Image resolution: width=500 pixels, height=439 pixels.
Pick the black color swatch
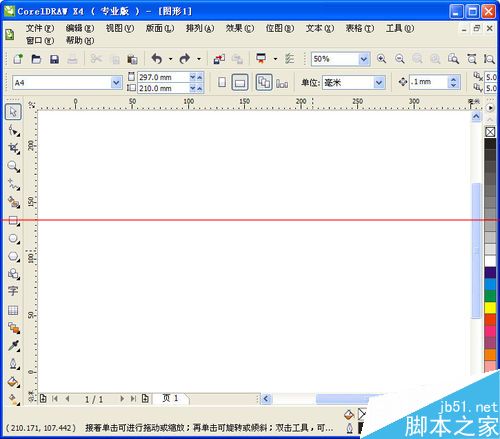(490, 144)
